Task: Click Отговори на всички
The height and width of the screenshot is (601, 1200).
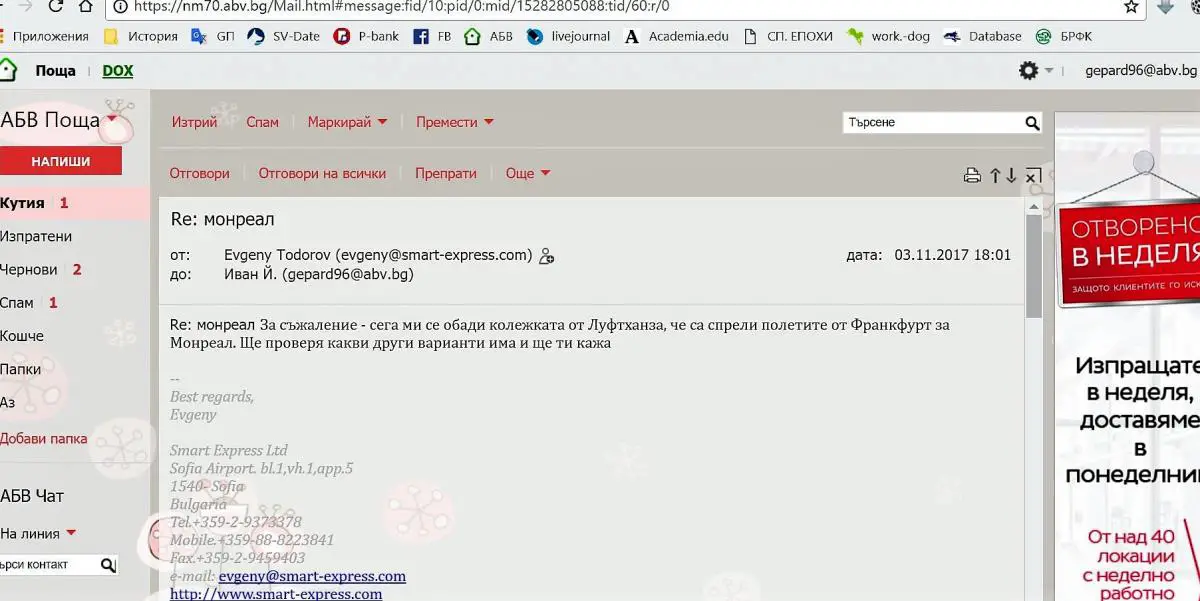Action: pyautogui.click(x=322, y=173)
